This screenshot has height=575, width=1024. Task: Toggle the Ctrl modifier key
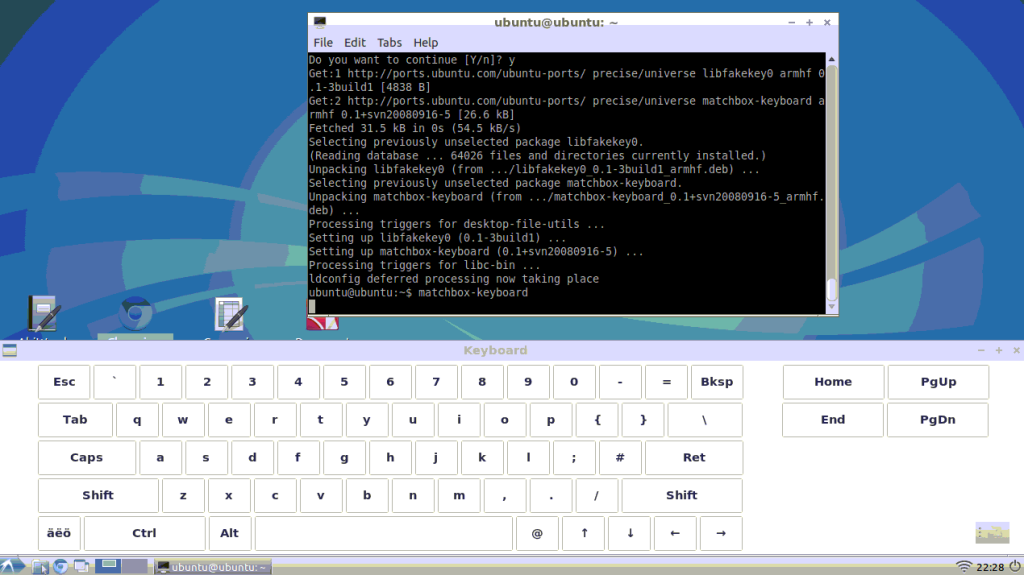[x=144, y=533]
